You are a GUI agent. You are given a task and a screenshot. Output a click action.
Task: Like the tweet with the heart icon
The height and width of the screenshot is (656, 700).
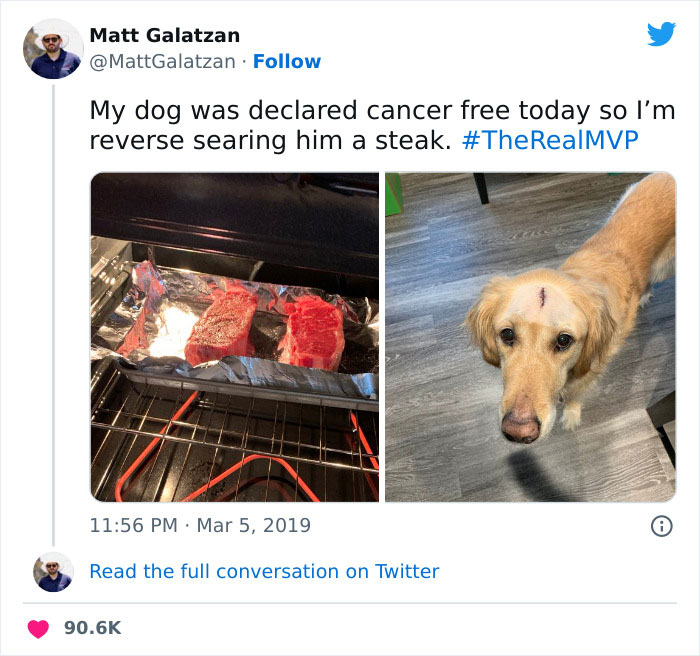coord(38,629)
